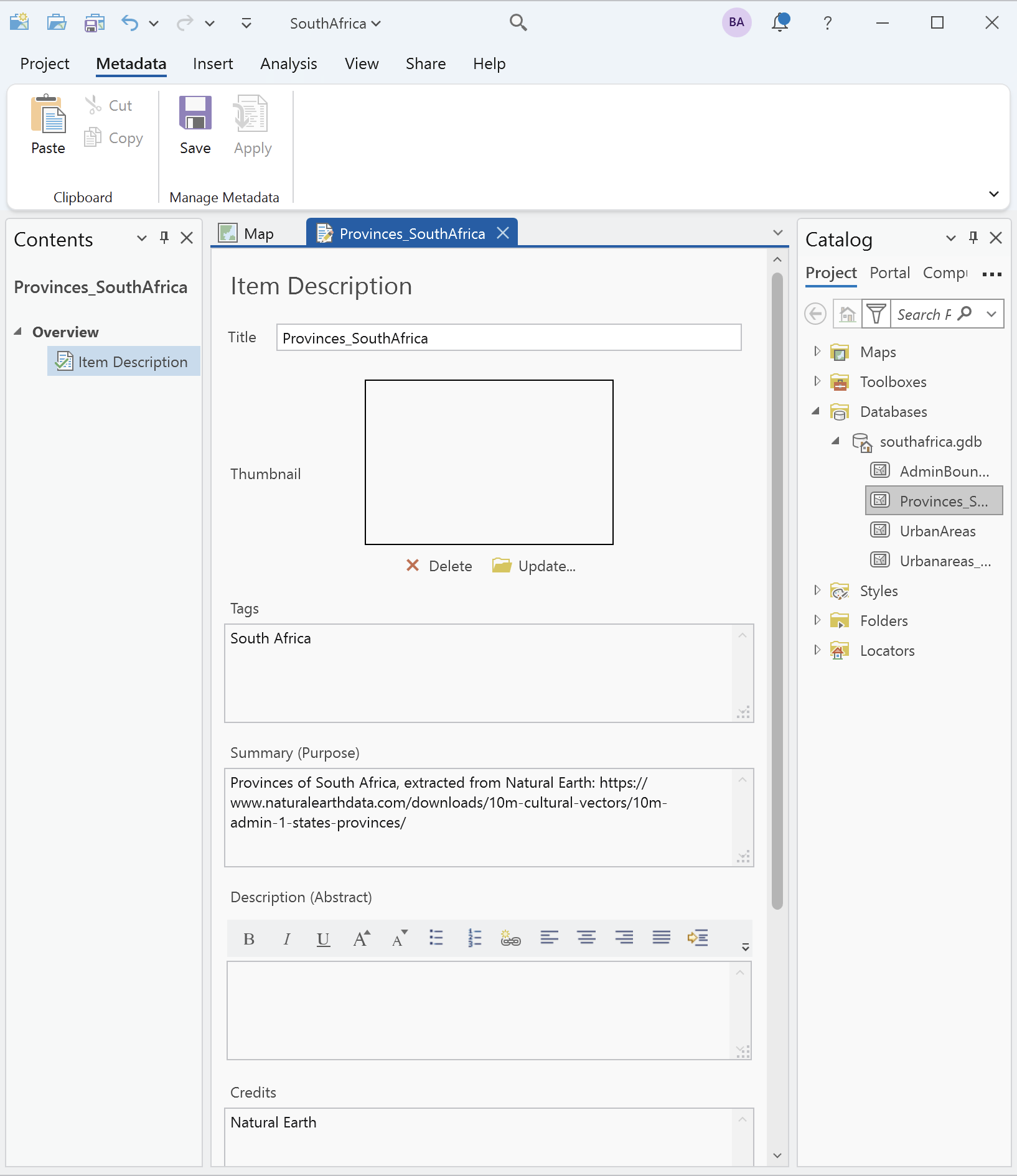Justify description text
1017x1176 pixels.
pyautogui.click(x=661, y=937)
